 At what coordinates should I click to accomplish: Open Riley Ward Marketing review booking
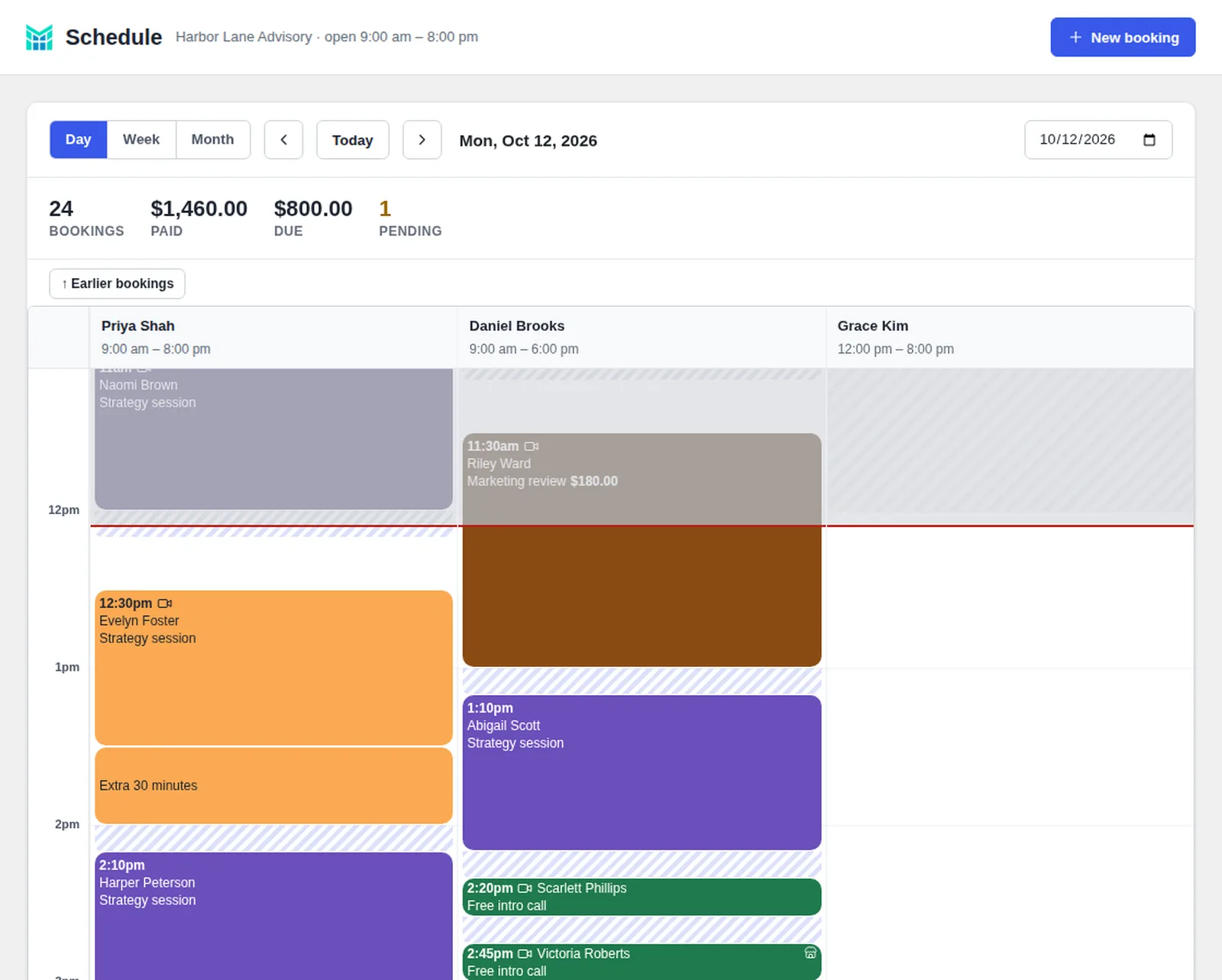[642, 550]
